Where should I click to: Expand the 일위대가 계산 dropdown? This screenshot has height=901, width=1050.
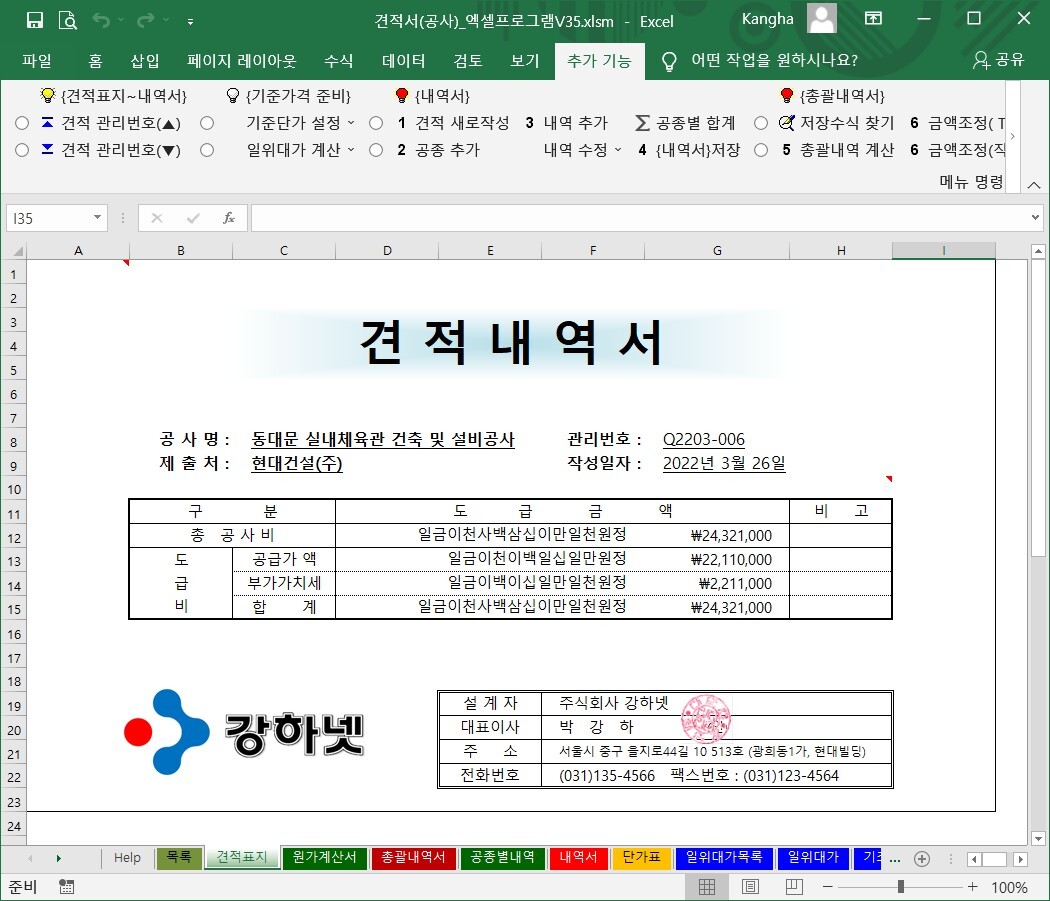[351, 150]
